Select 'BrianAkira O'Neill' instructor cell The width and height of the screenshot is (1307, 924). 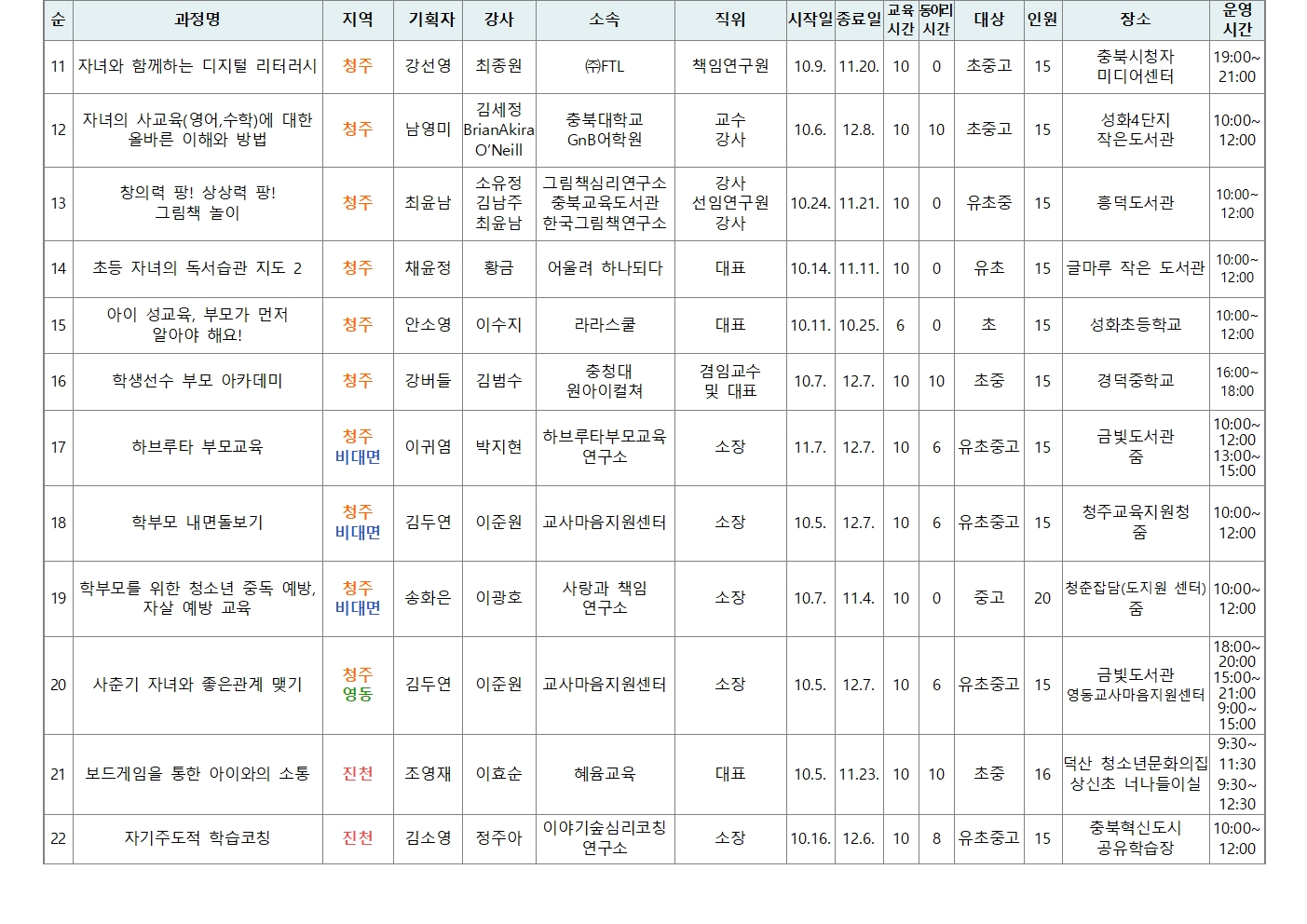pos(498,140)
